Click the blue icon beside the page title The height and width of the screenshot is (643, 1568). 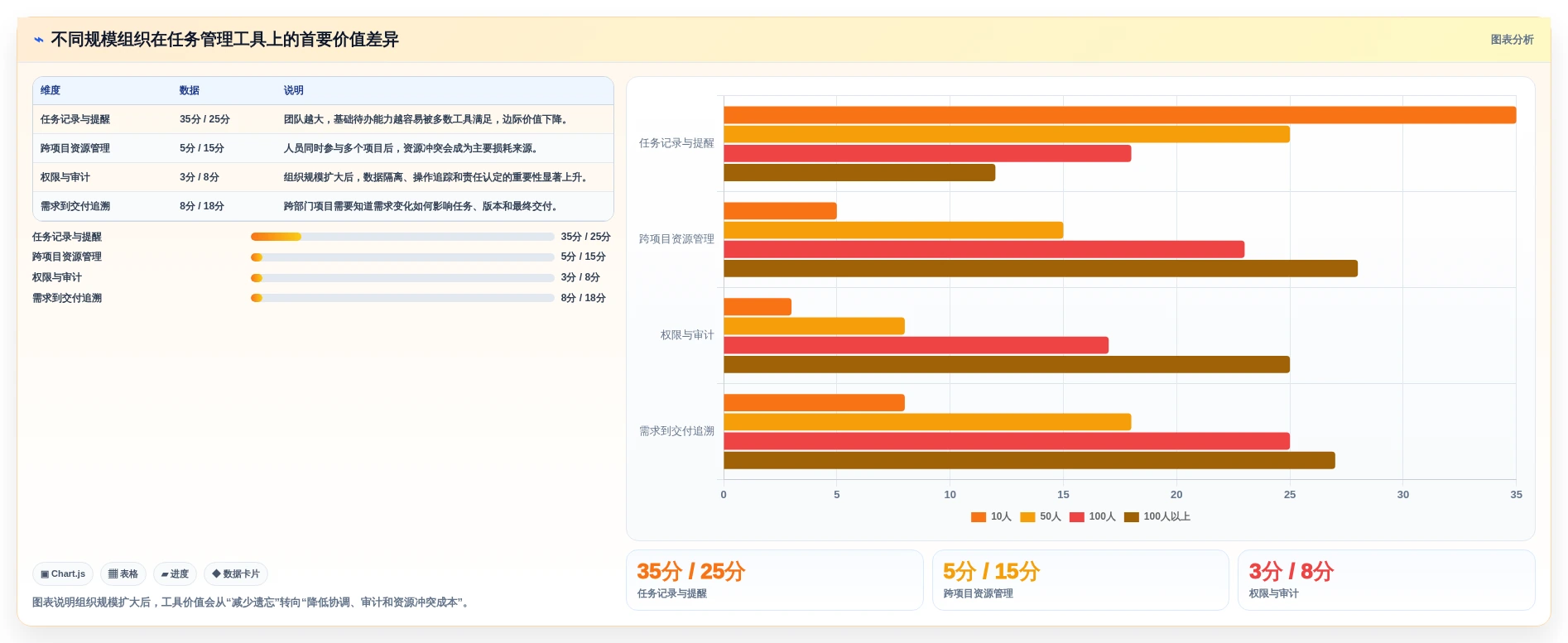tap(38, 40)
